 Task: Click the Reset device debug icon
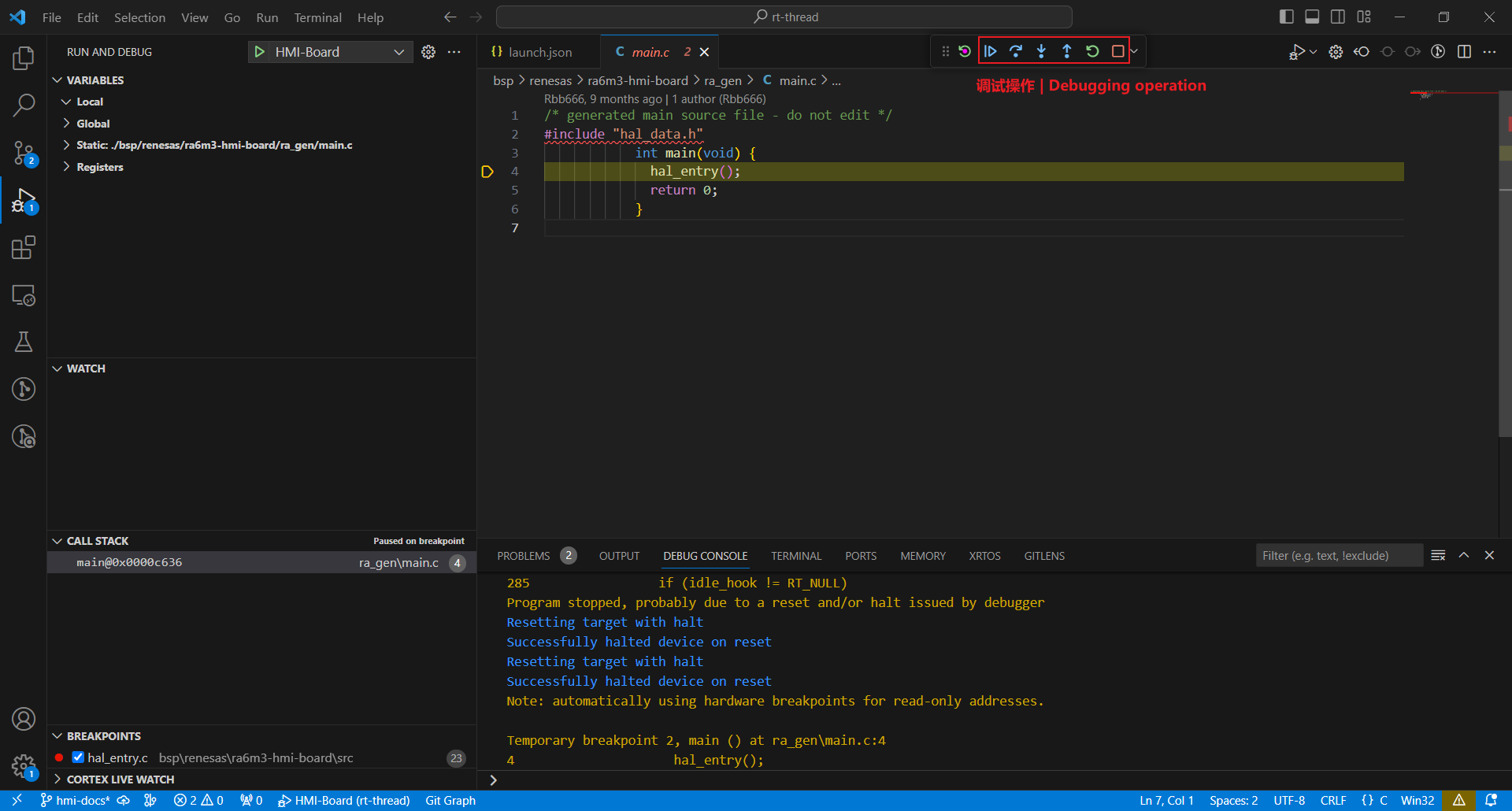tap(965, 51)
